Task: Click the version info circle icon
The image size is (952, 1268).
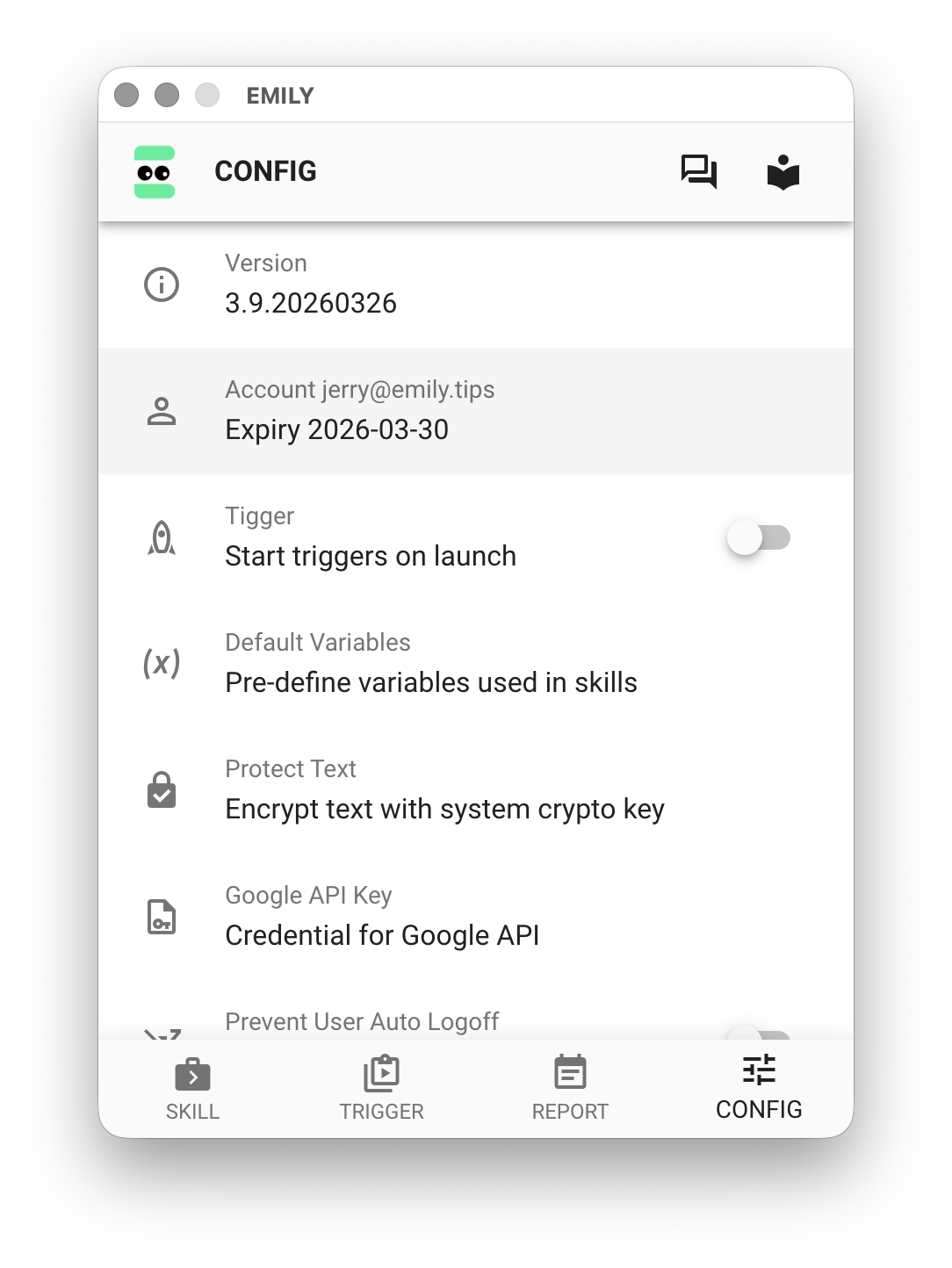Action: click(162, 285)
